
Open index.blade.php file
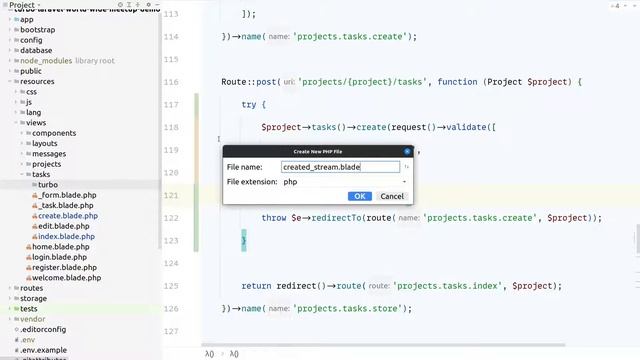(66, 236)
